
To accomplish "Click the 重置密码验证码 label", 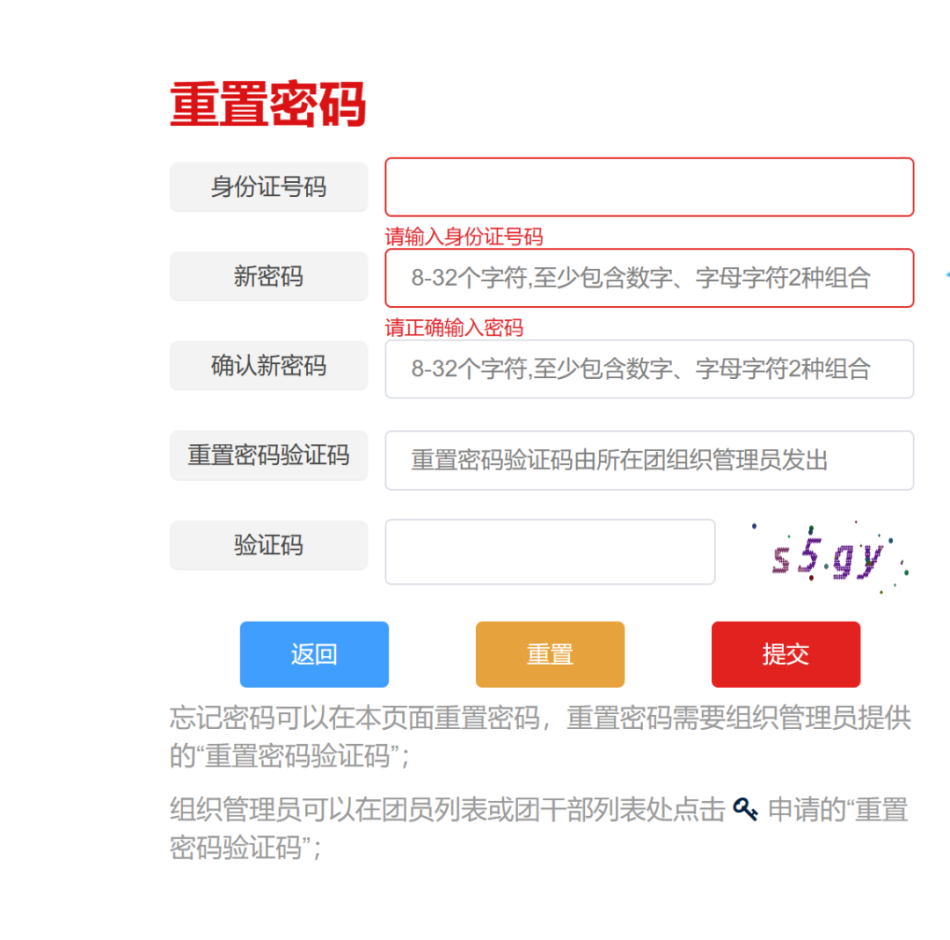I will pos(269,456).
